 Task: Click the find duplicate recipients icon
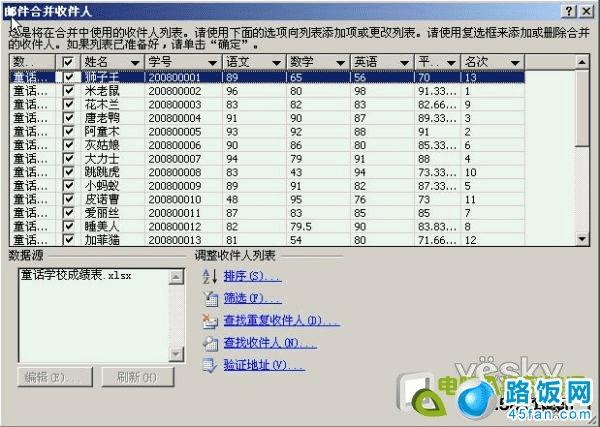tap(208, 321)
